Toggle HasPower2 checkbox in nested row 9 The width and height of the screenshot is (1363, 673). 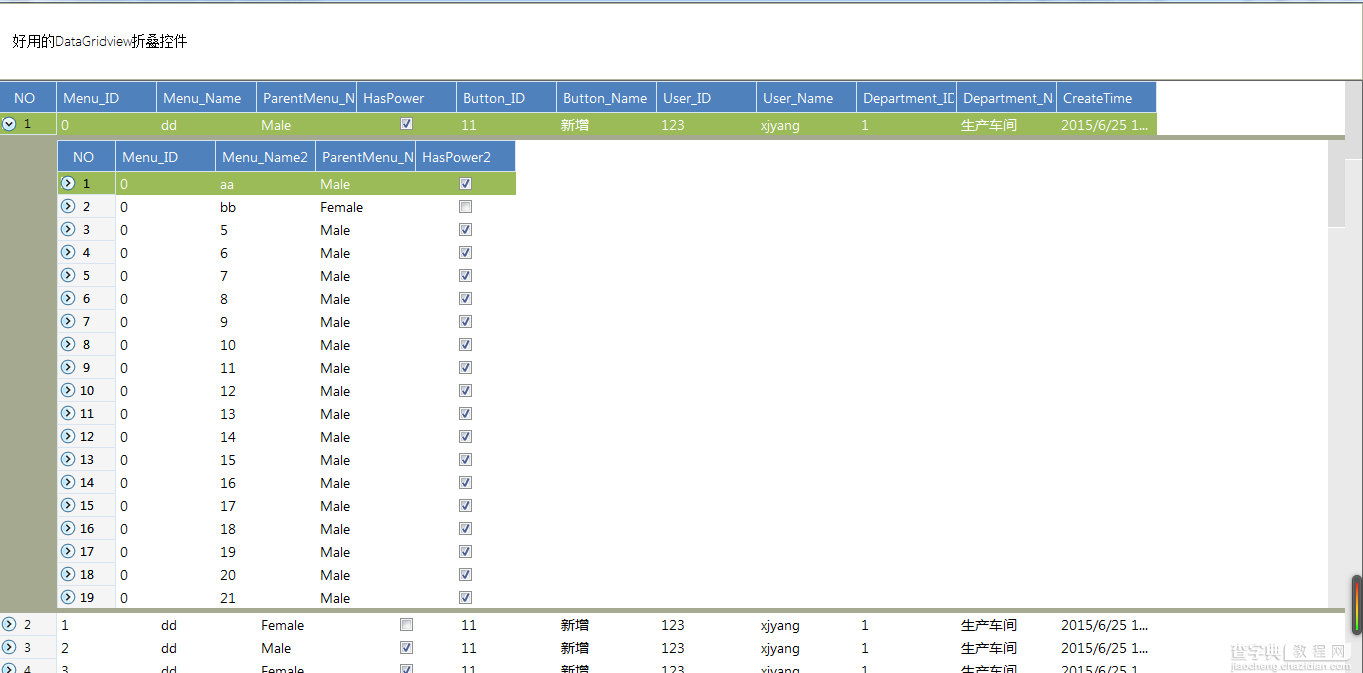click(465, 368)
